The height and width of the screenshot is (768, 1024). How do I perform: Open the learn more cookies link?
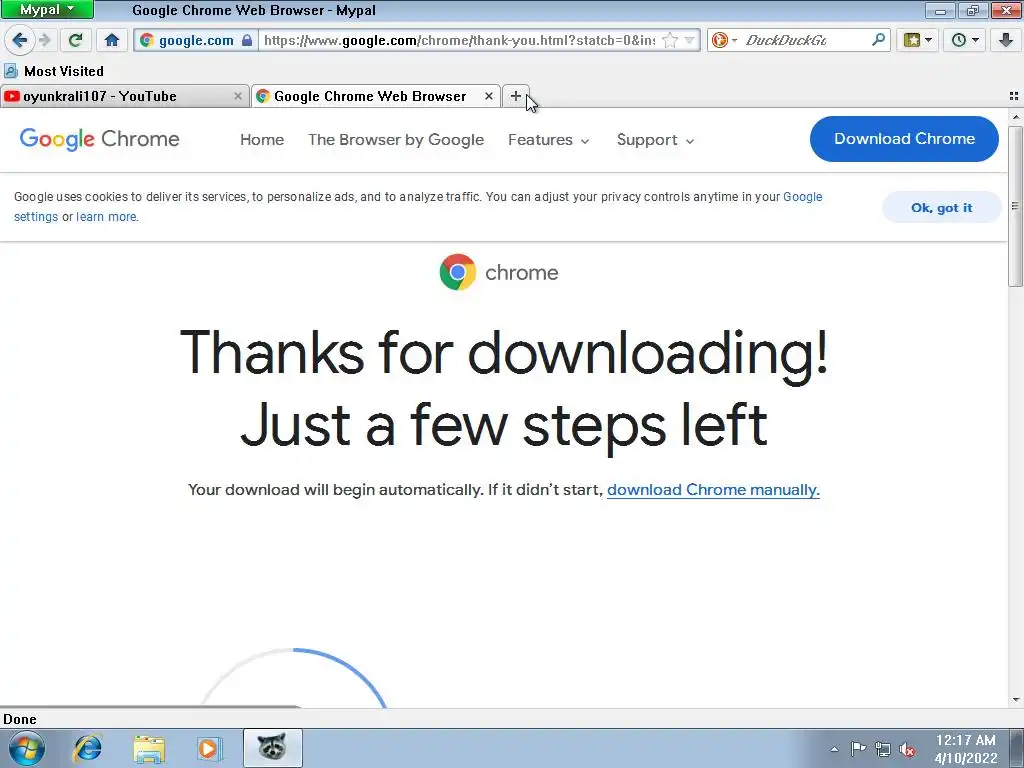(106, 217)
